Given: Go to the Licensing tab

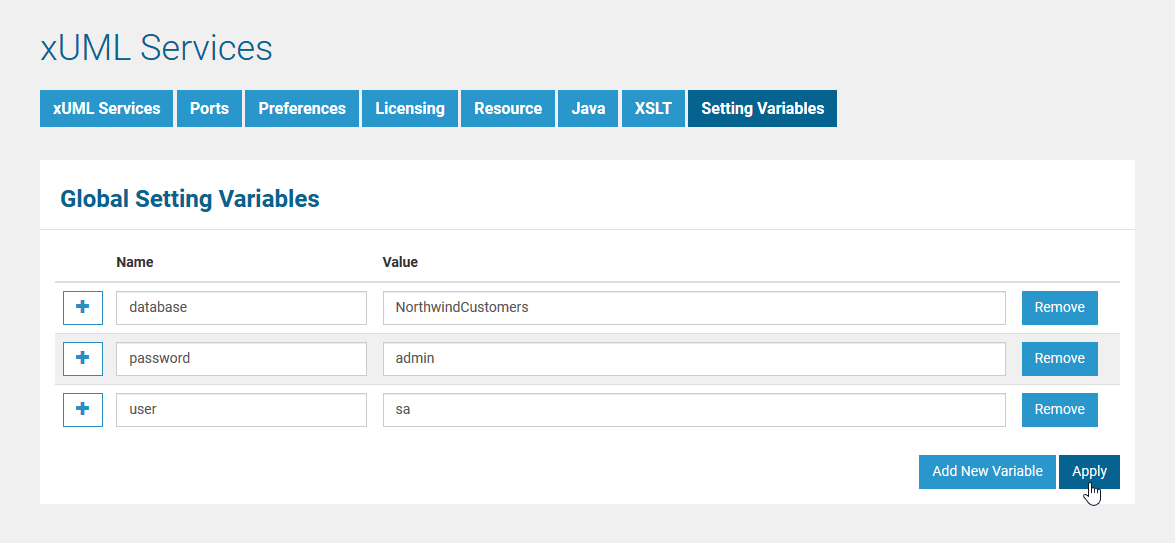Looking at the screenshot, I should [x=410, y=109].
